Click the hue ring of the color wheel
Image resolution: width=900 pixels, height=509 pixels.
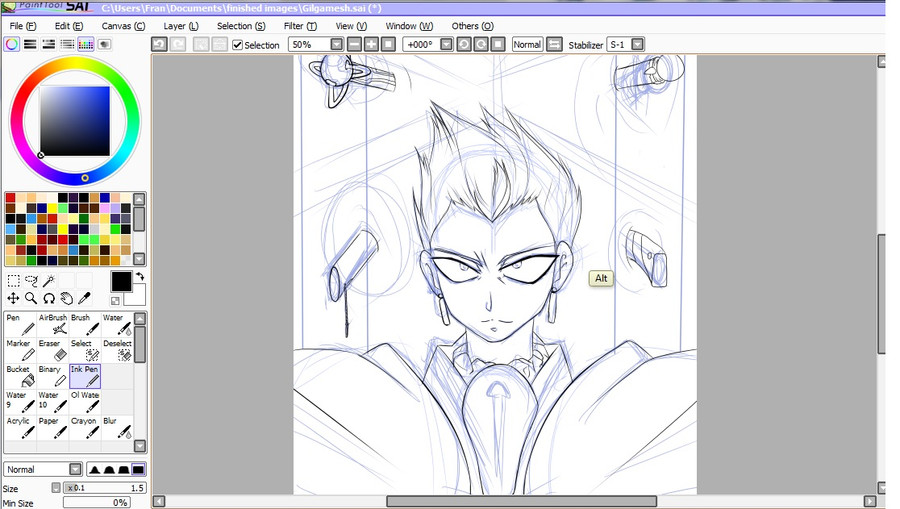point(75,63)
